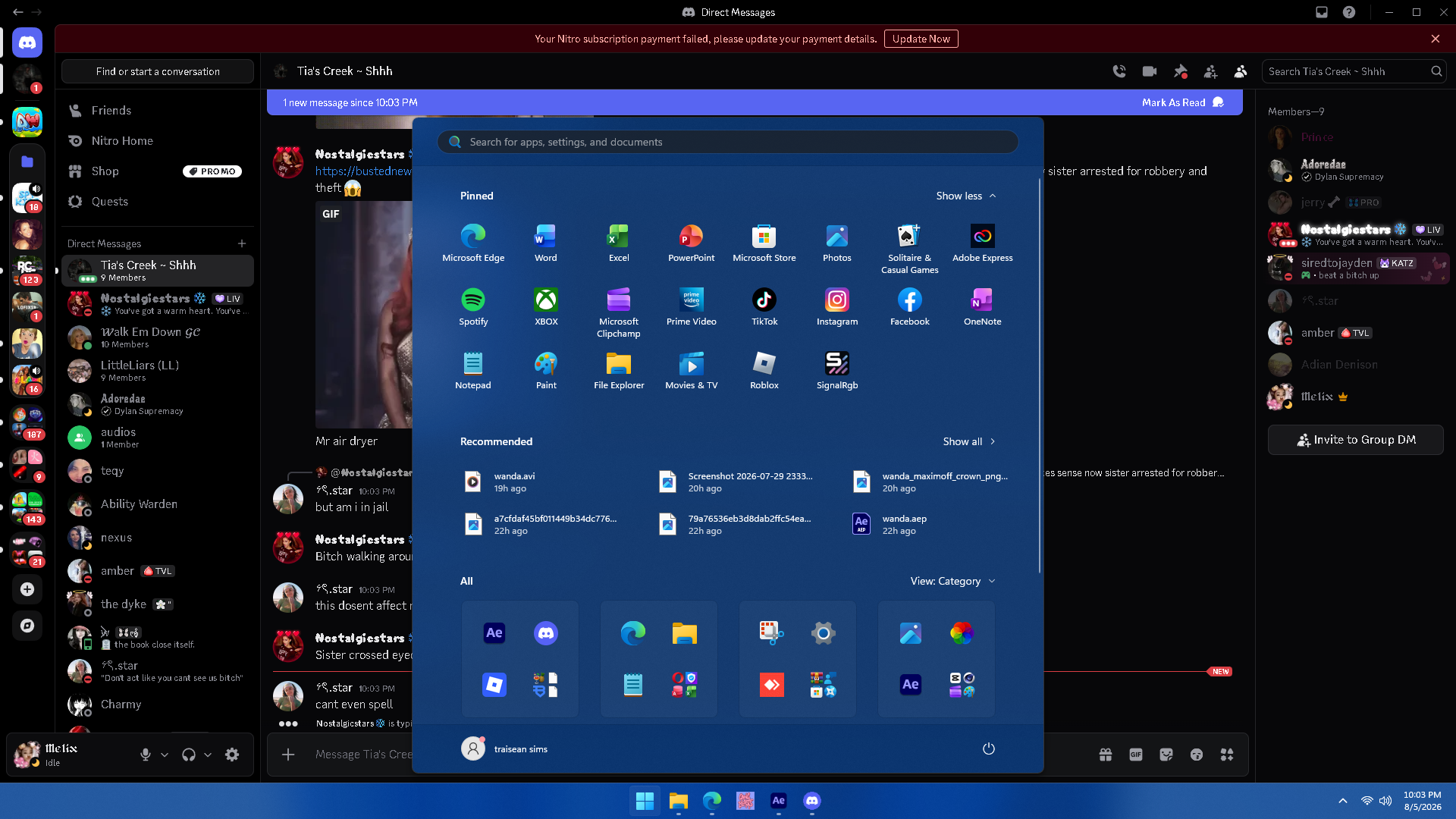Launch PowerPoint from Start menu

(691, 243)
